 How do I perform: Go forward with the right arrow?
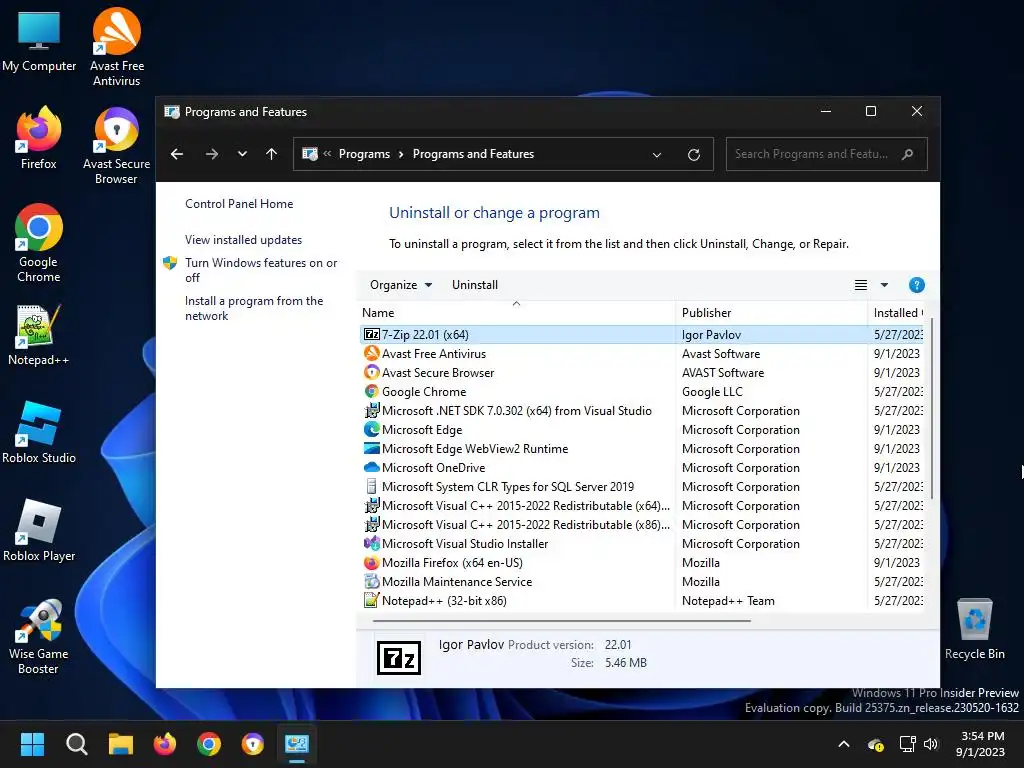click(x=212, y=154)
